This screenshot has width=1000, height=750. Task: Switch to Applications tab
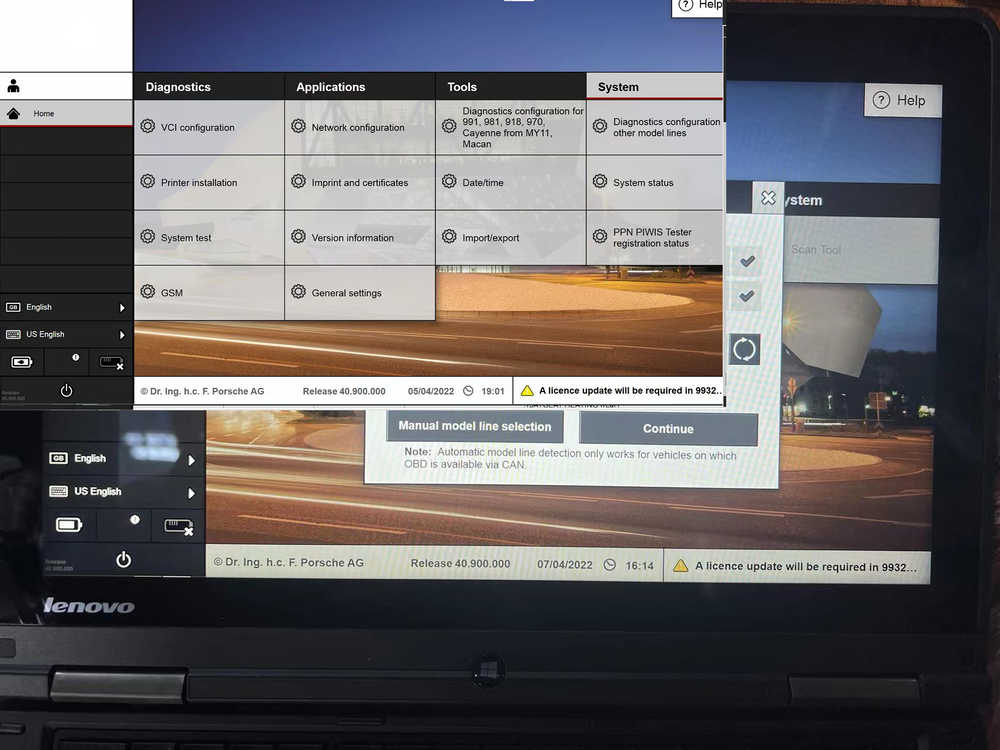pyautogui.click(x=360, y=87)
